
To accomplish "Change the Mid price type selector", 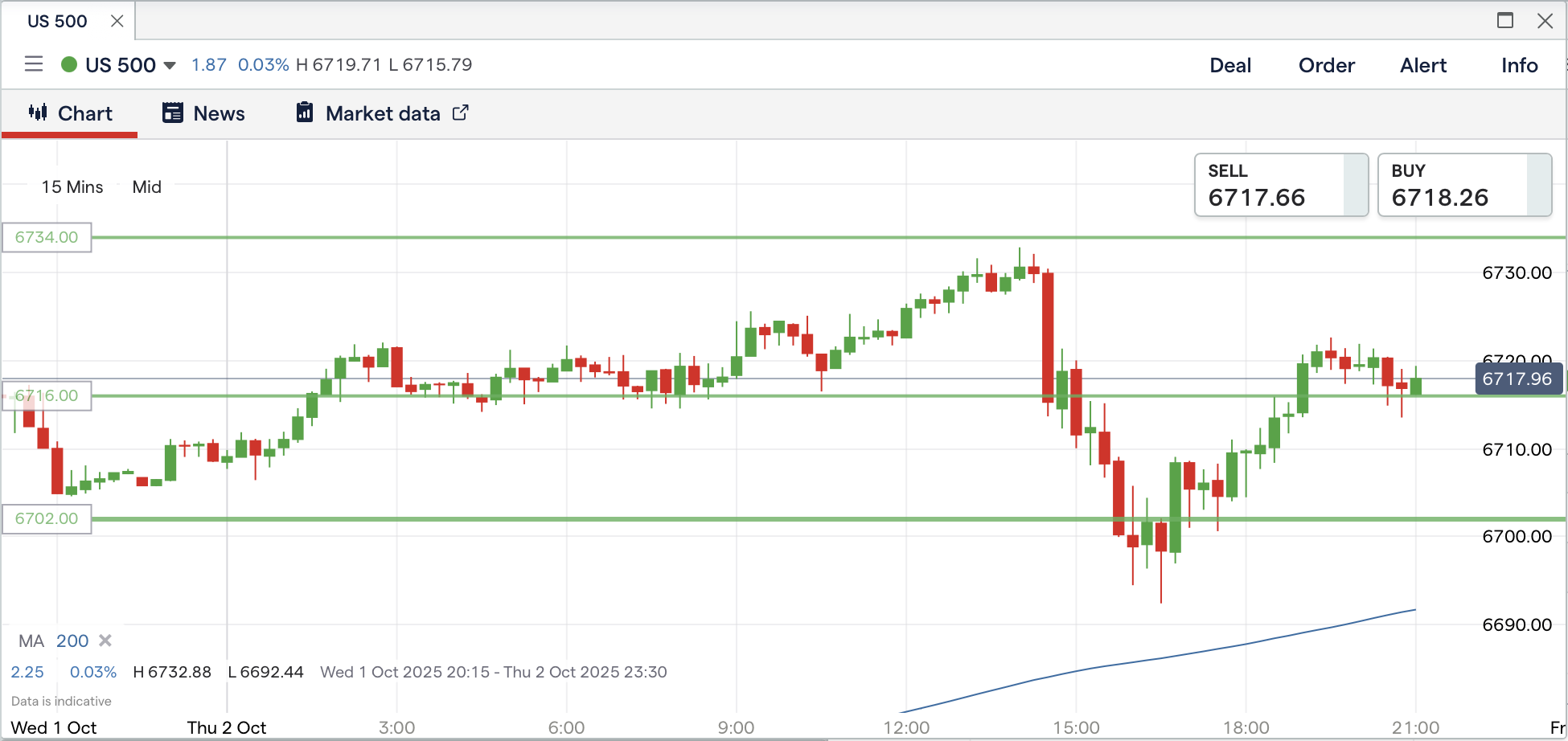I will pyautogui.click(x=147, y=187).
